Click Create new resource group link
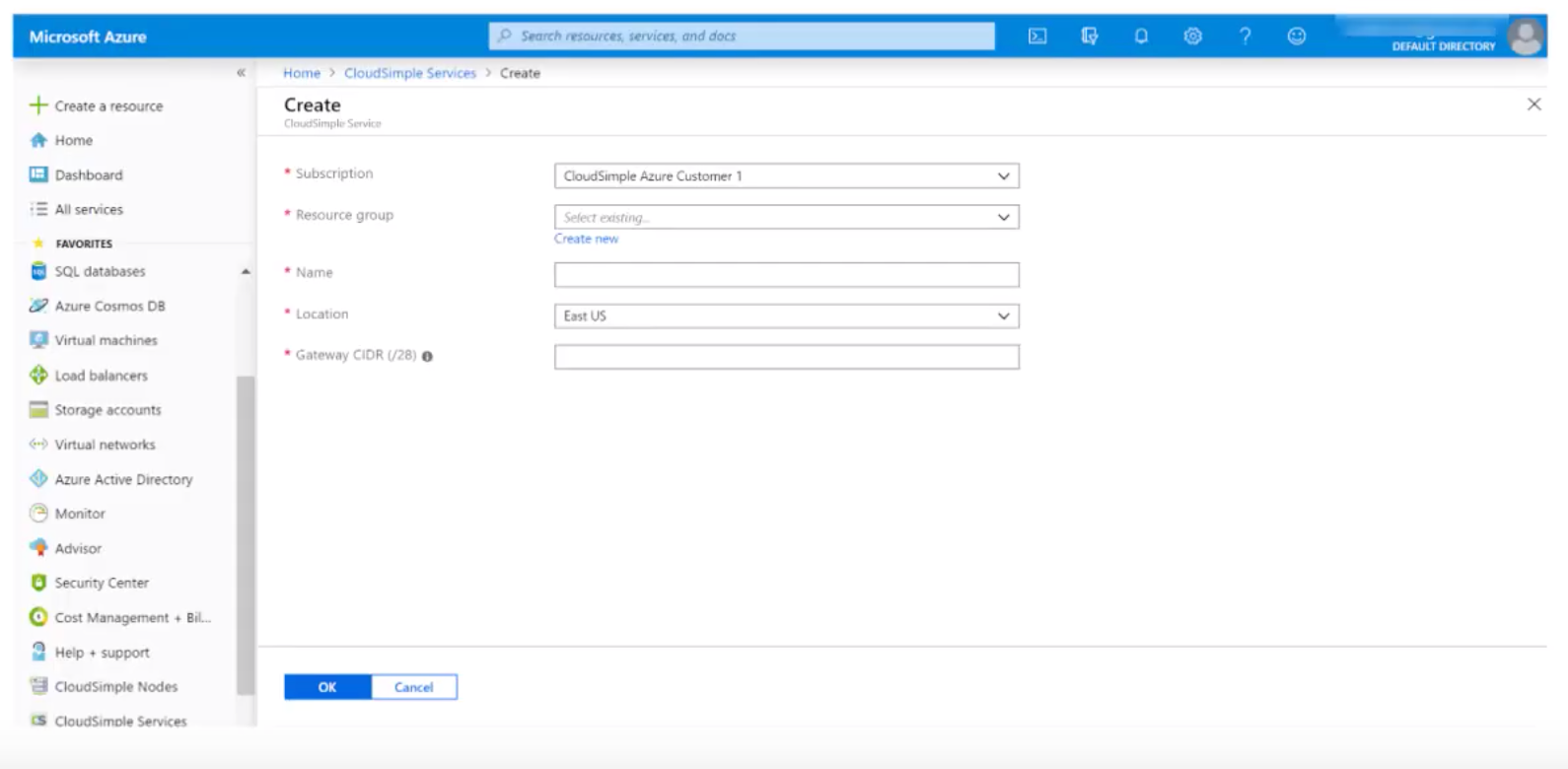This screenshot has width=1568, height=769. pyautogui.click(x=586, y=239)
